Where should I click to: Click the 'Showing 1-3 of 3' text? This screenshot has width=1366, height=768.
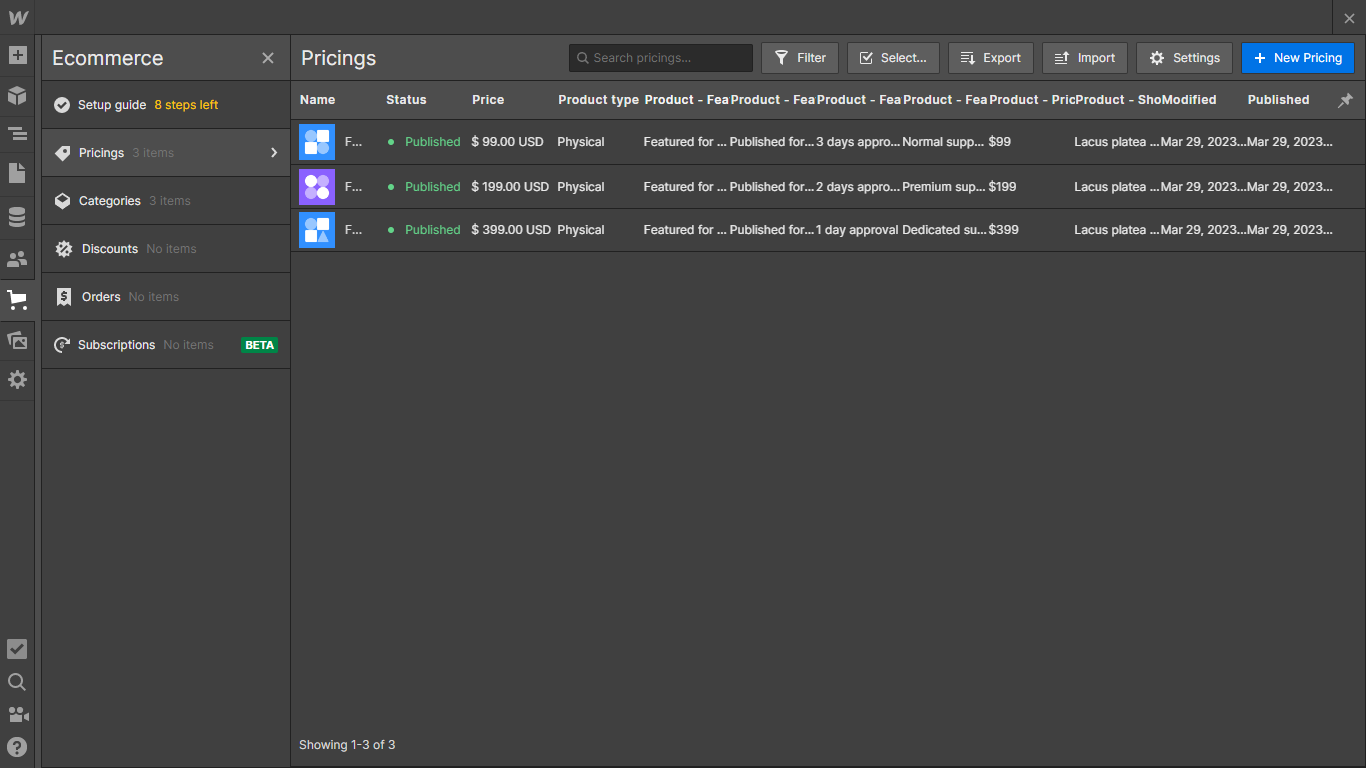[x=347, y=745]
